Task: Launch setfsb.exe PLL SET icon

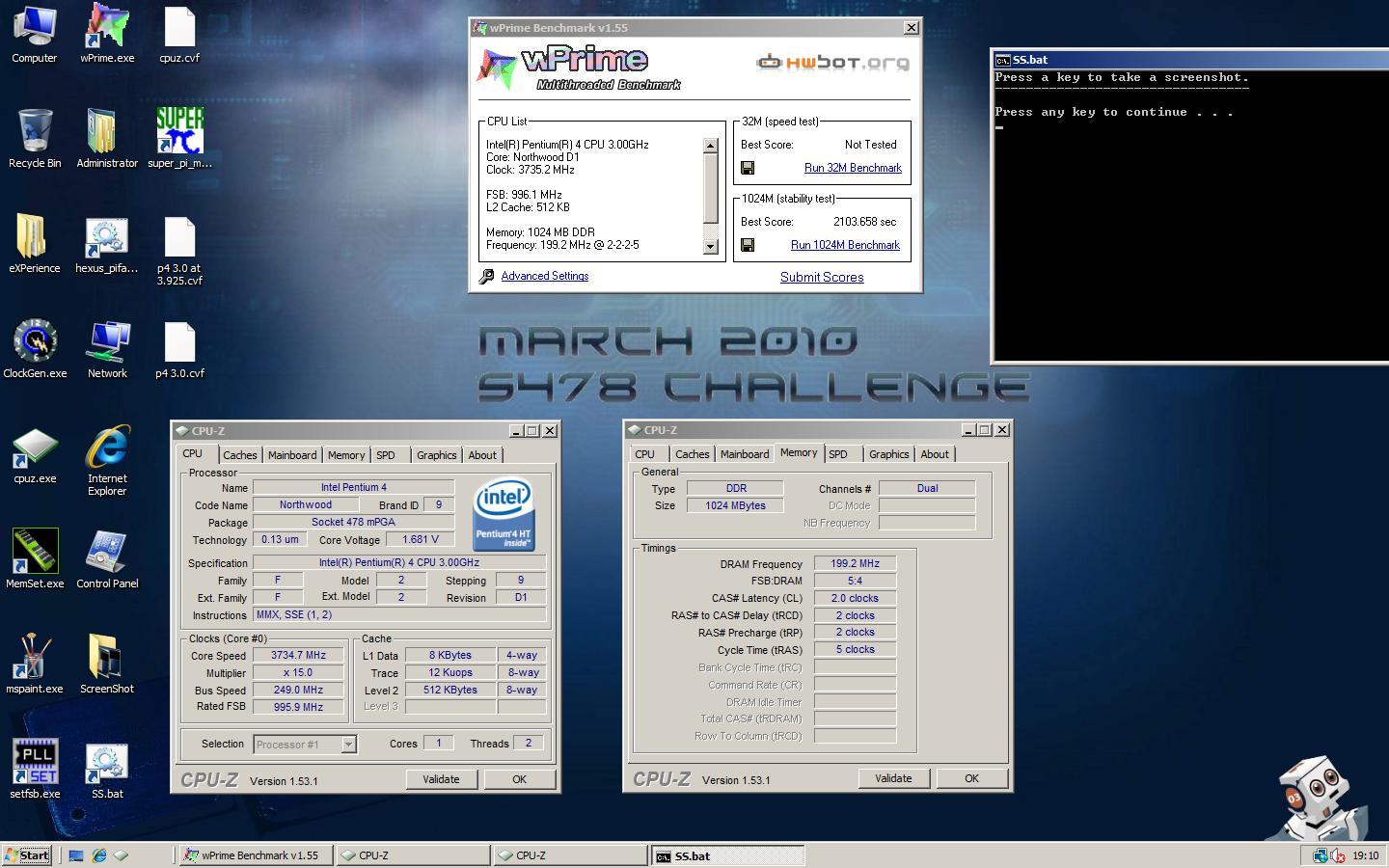Action: [35, 762]
